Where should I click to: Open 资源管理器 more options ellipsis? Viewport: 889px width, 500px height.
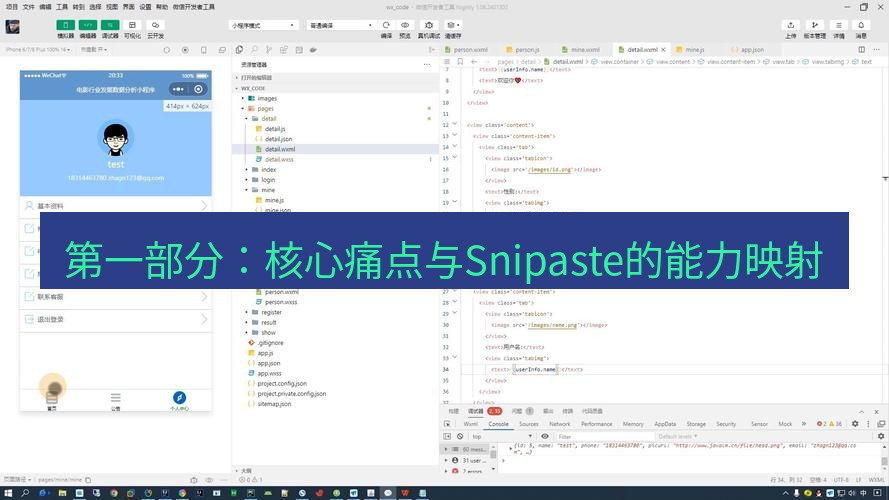426,65
